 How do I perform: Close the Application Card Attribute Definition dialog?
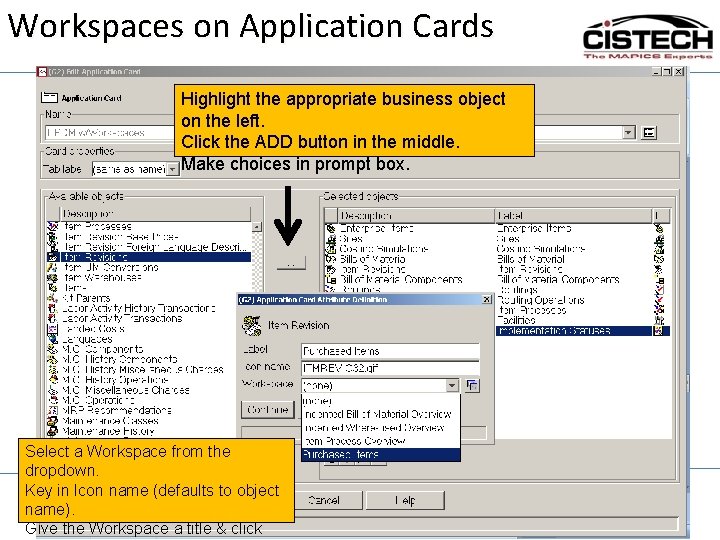click(x=486, y=299)
